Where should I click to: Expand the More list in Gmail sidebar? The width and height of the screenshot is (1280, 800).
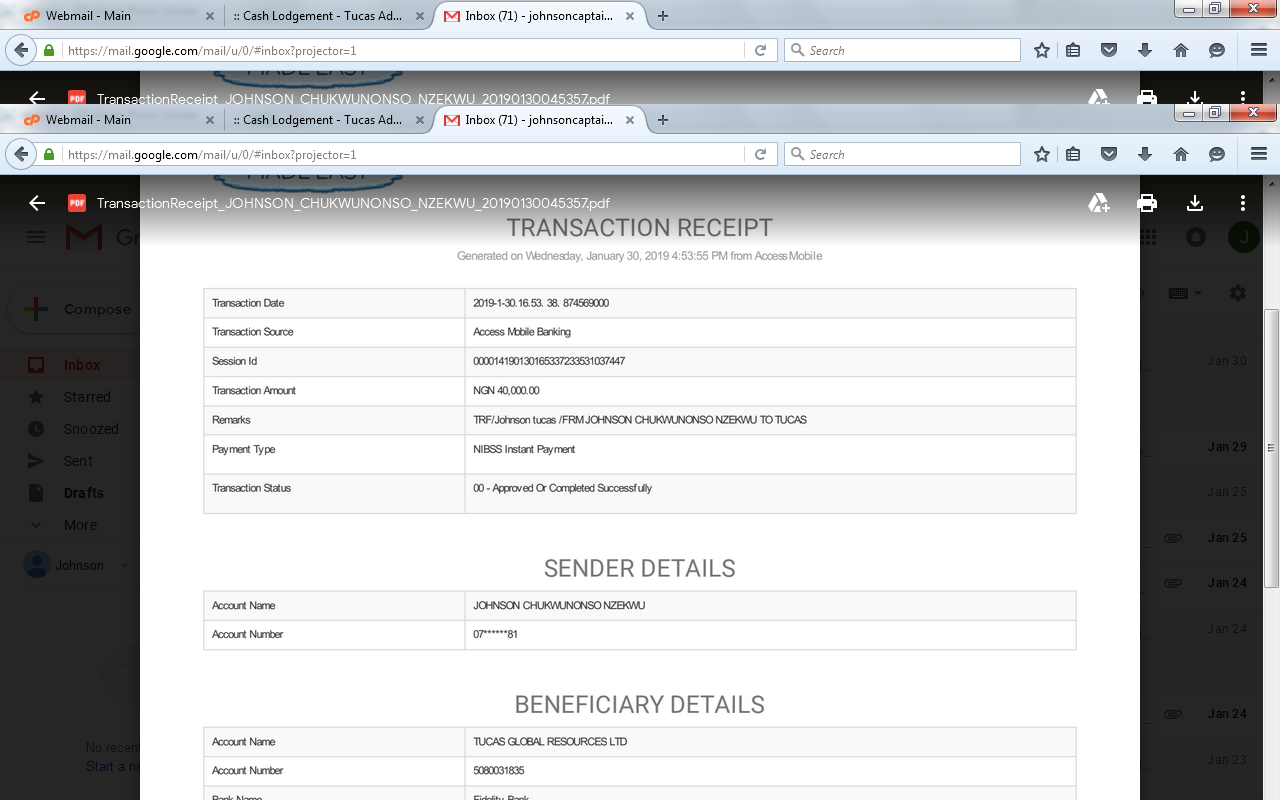point(80,525)
